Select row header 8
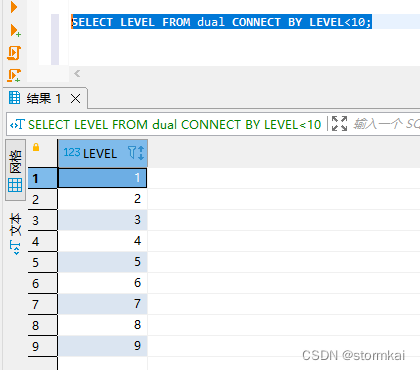This screenshot has width=420, height=370. point(43,325)
